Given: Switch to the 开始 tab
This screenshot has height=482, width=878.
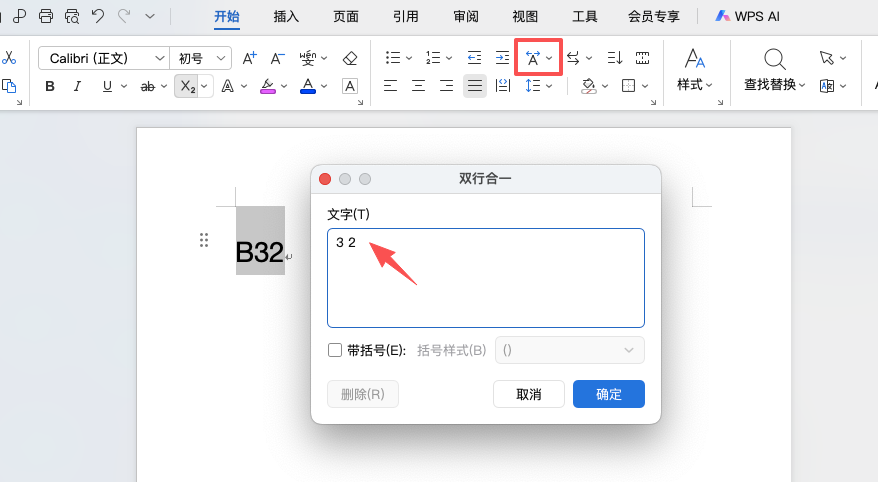Looking at the screenshot, I should [x=227, y=17].
